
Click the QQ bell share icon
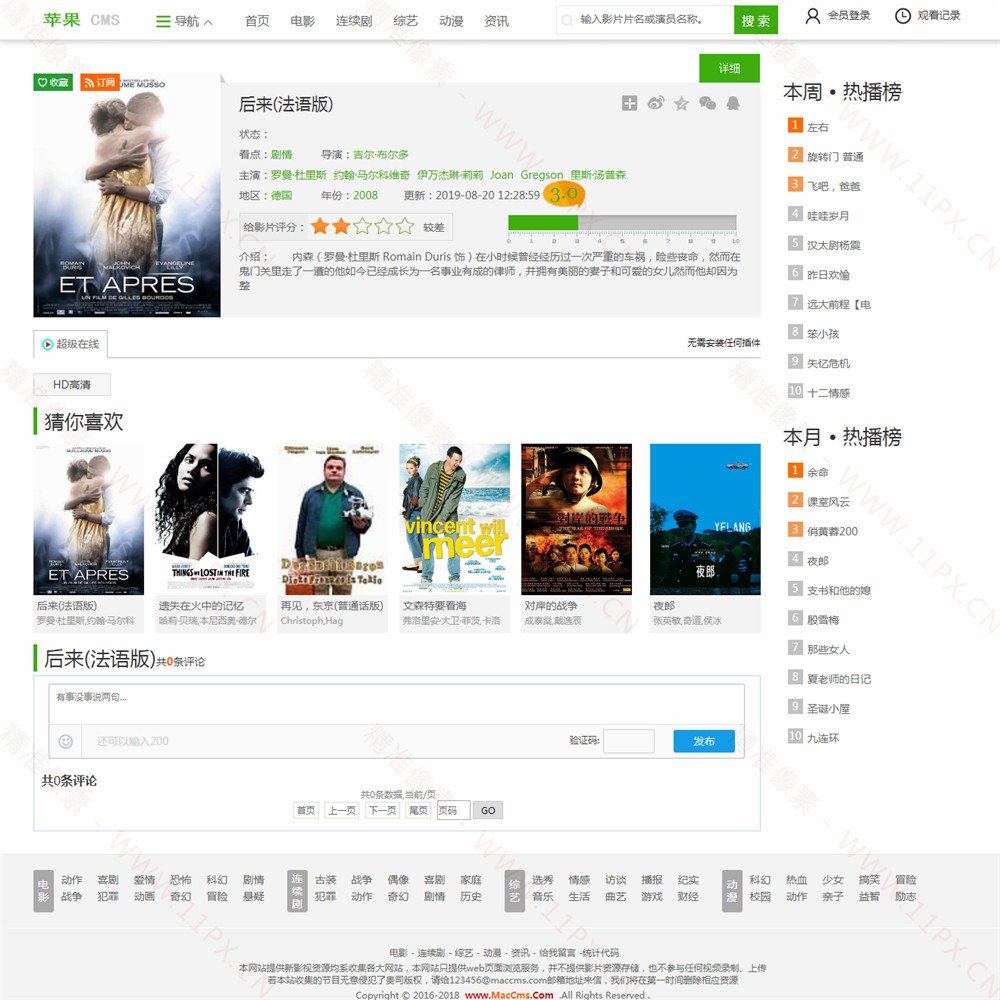[x=733, y=103]
